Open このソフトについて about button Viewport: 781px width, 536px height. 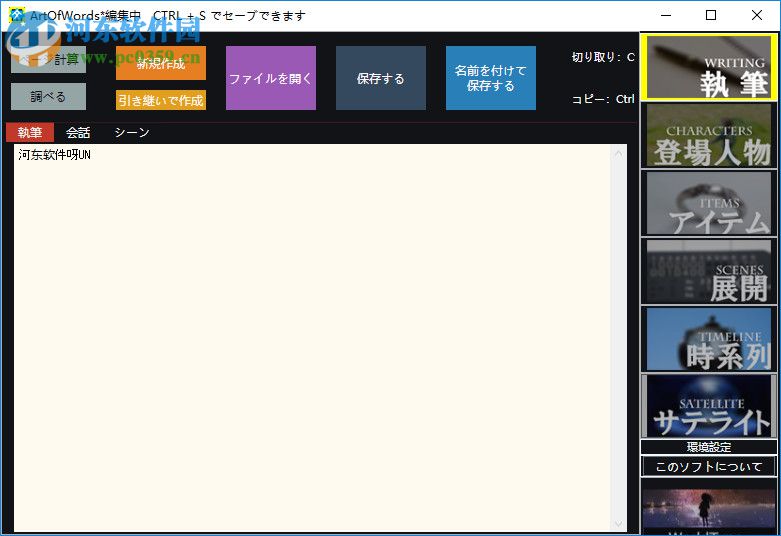709,467
